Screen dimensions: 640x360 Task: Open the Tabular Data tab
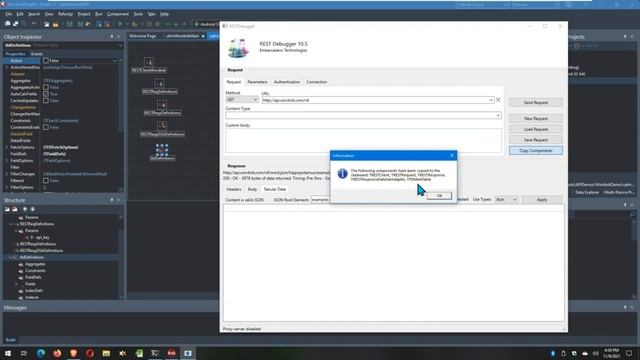click(274, 189)
